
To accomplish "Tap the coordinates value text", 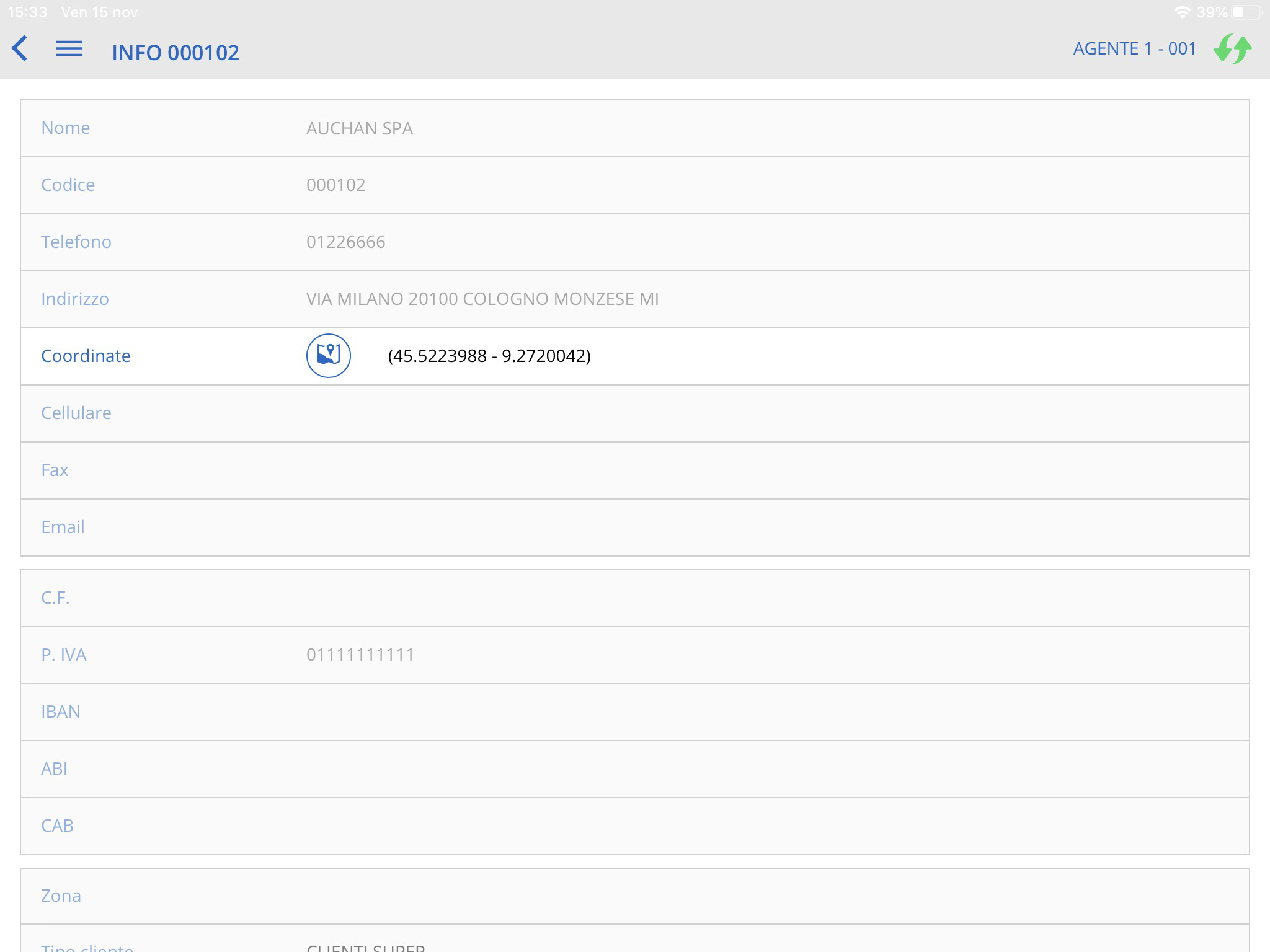I will (489, 356).
